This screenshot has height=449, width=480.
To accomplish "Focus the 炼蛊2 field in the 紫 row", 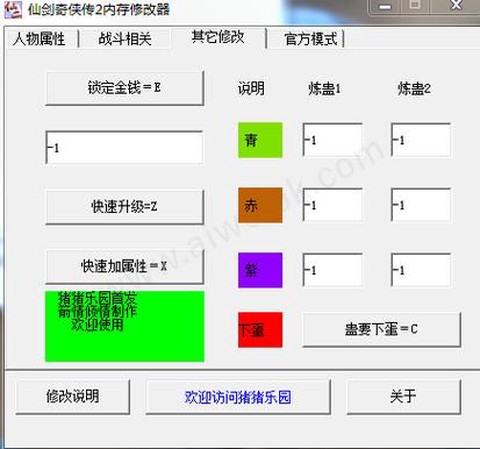I will coord(421,270).
